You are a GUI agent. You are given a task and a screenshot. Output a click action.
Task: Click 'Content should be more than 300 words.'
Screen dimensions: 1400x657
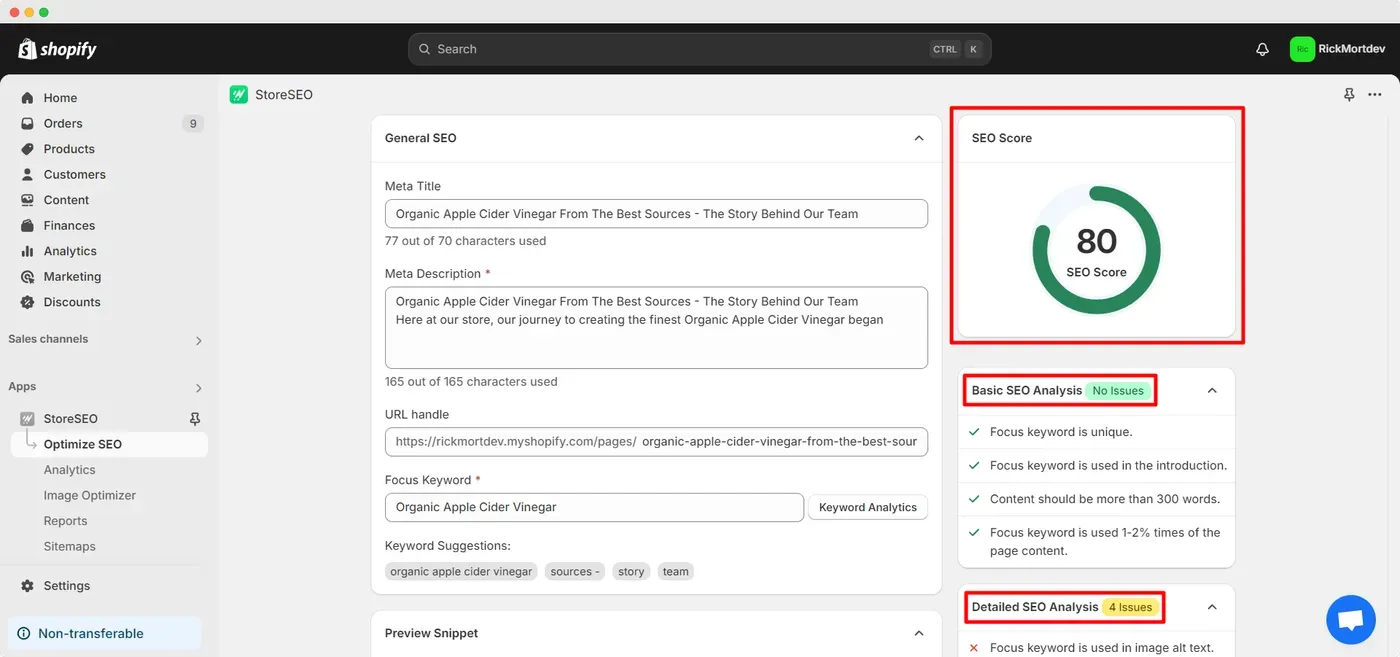(1105, 499)
